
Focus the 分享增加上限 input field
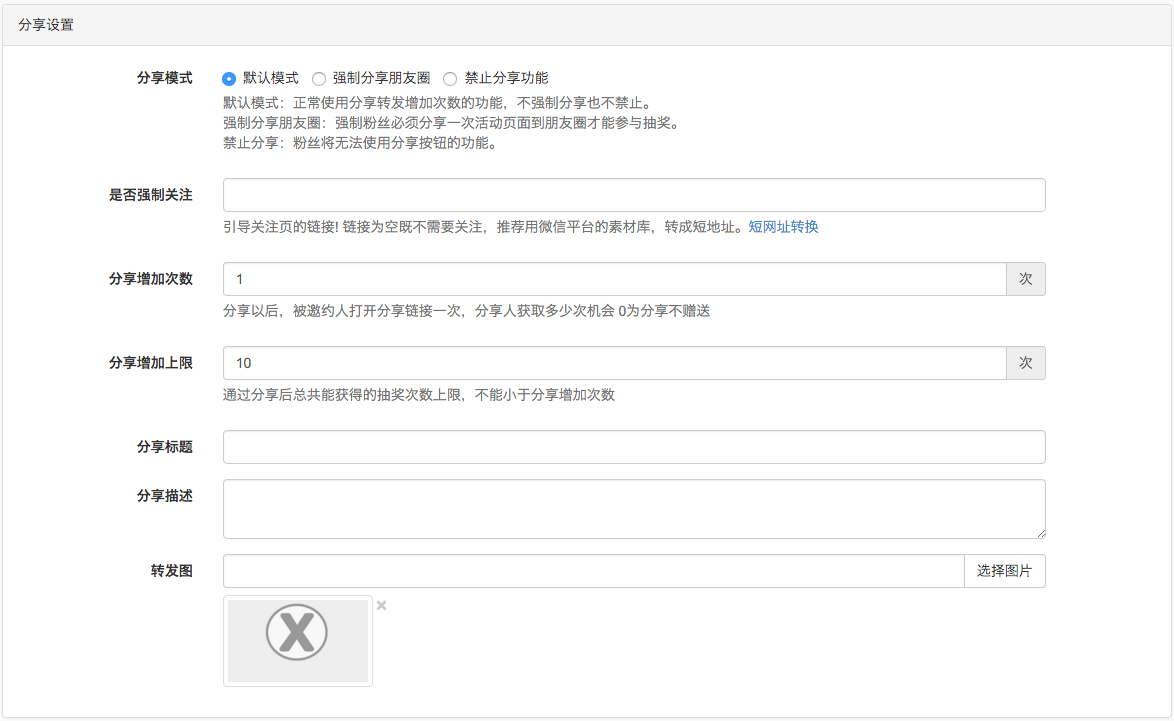tap(615, 362)
